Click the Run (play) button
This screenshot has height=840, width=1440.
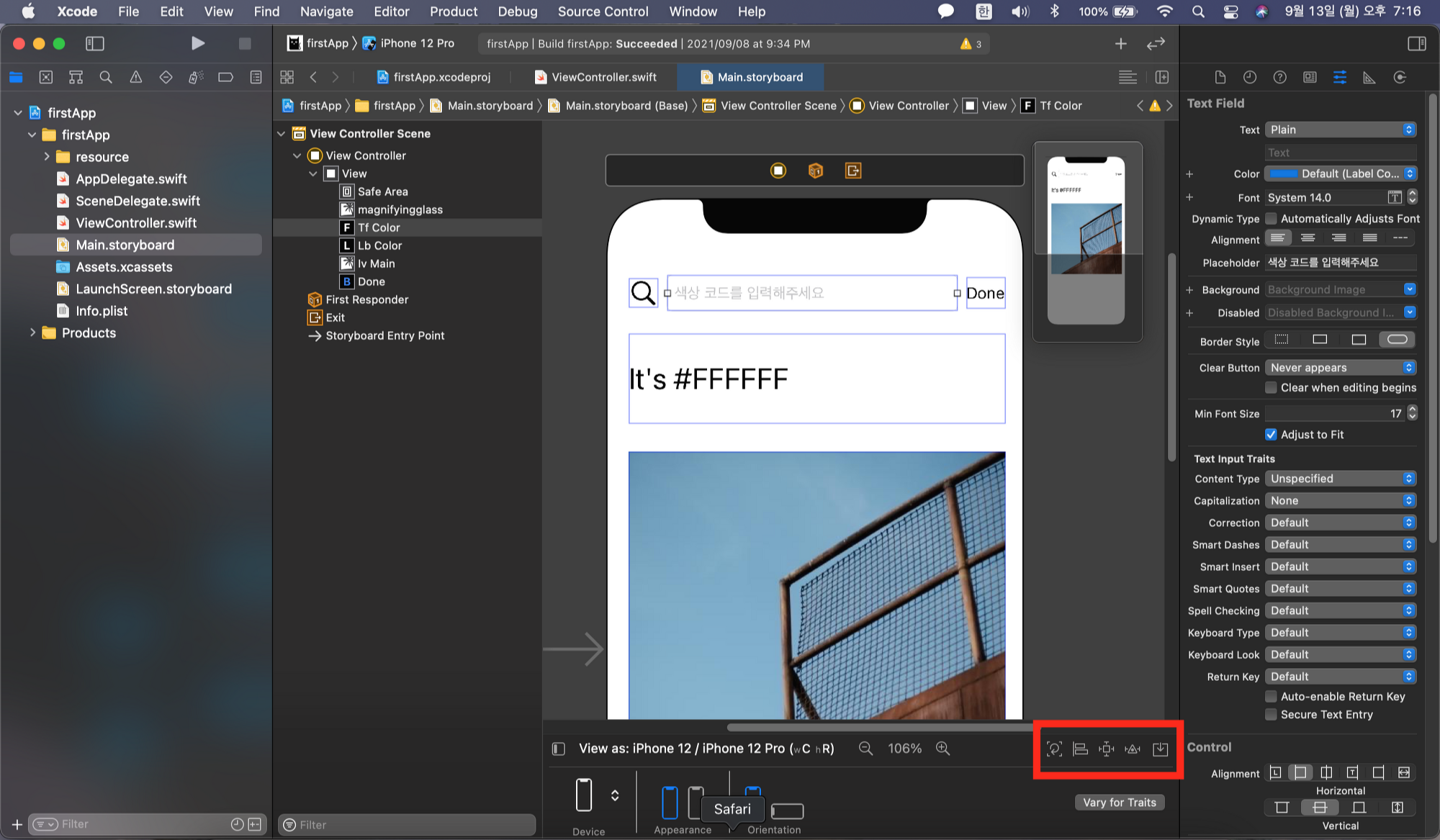198,43
